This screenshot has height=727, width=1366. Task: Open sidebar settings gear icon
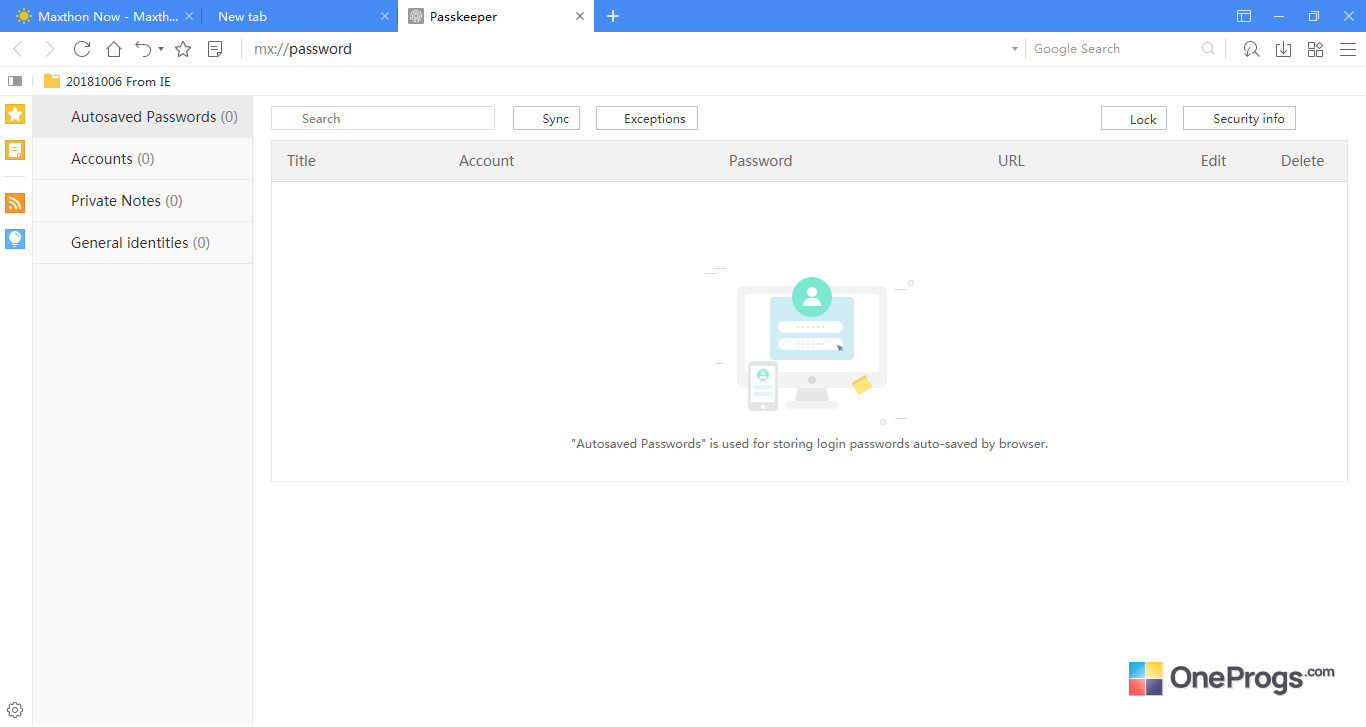click(x=15, y=711)
